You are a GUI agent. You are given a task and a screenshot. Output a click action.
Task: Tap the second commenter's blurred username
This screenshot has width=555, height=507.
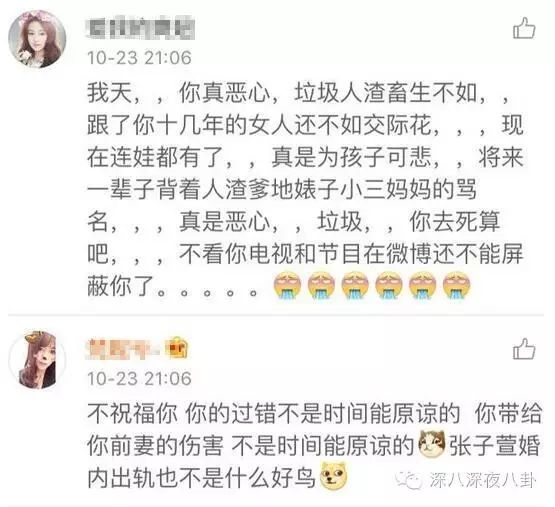tap(126, 348)
